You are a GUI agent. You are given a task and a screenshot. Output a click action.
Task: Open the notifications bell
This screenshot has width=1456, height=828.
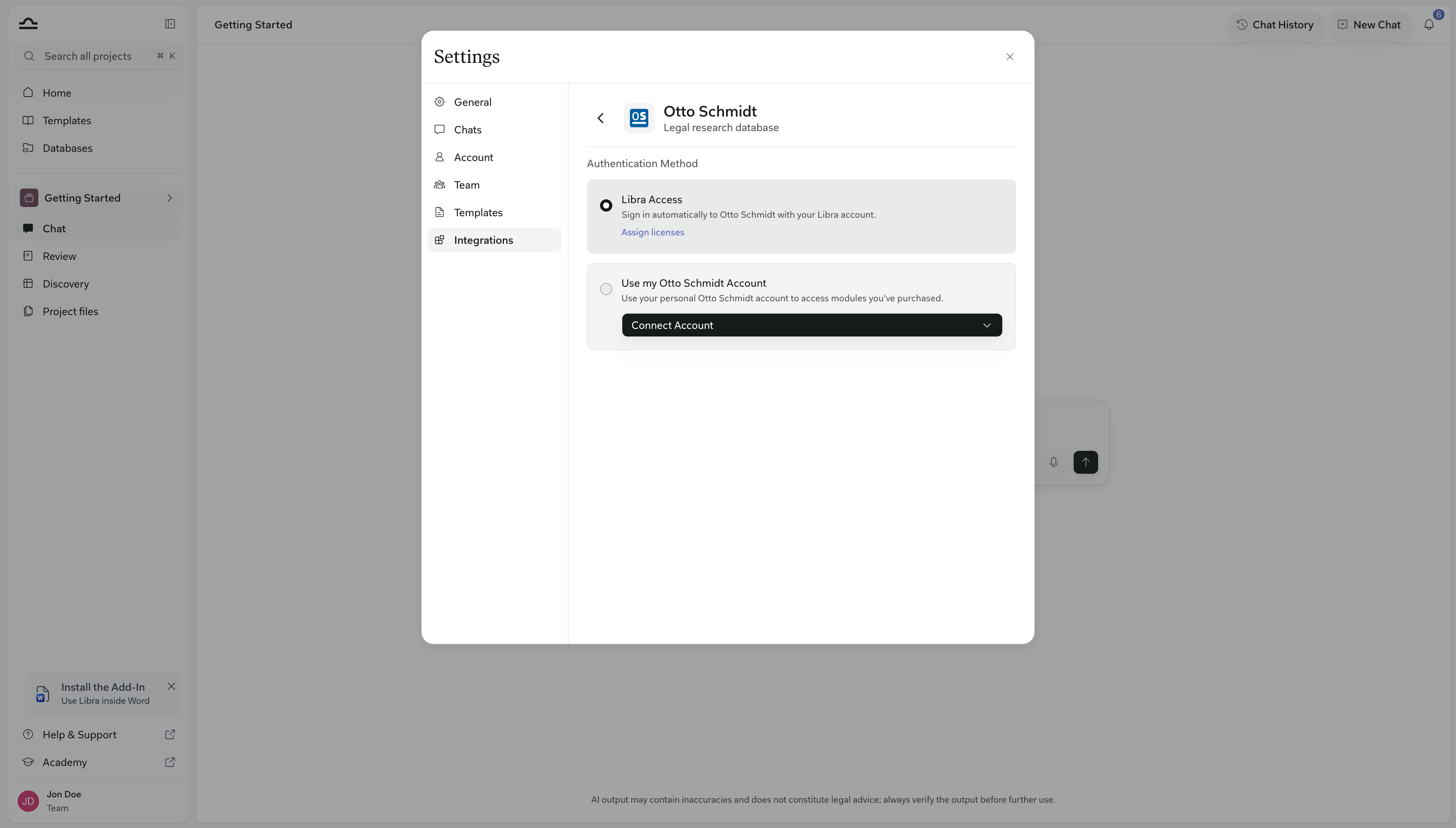pyautogui.click(x=1429, y=25)
